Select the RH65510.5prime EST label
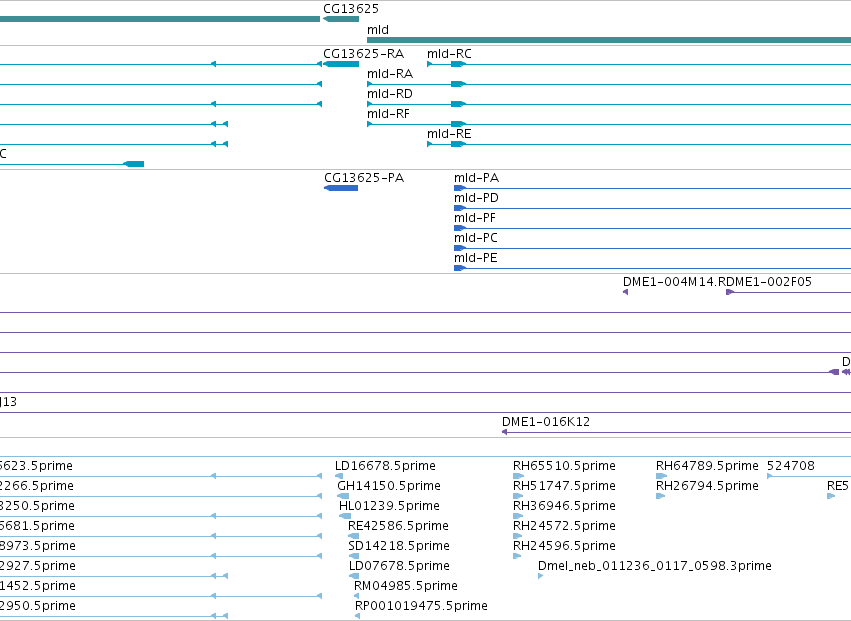This screenshot has height=621, width=851. [x=564, y=466]
